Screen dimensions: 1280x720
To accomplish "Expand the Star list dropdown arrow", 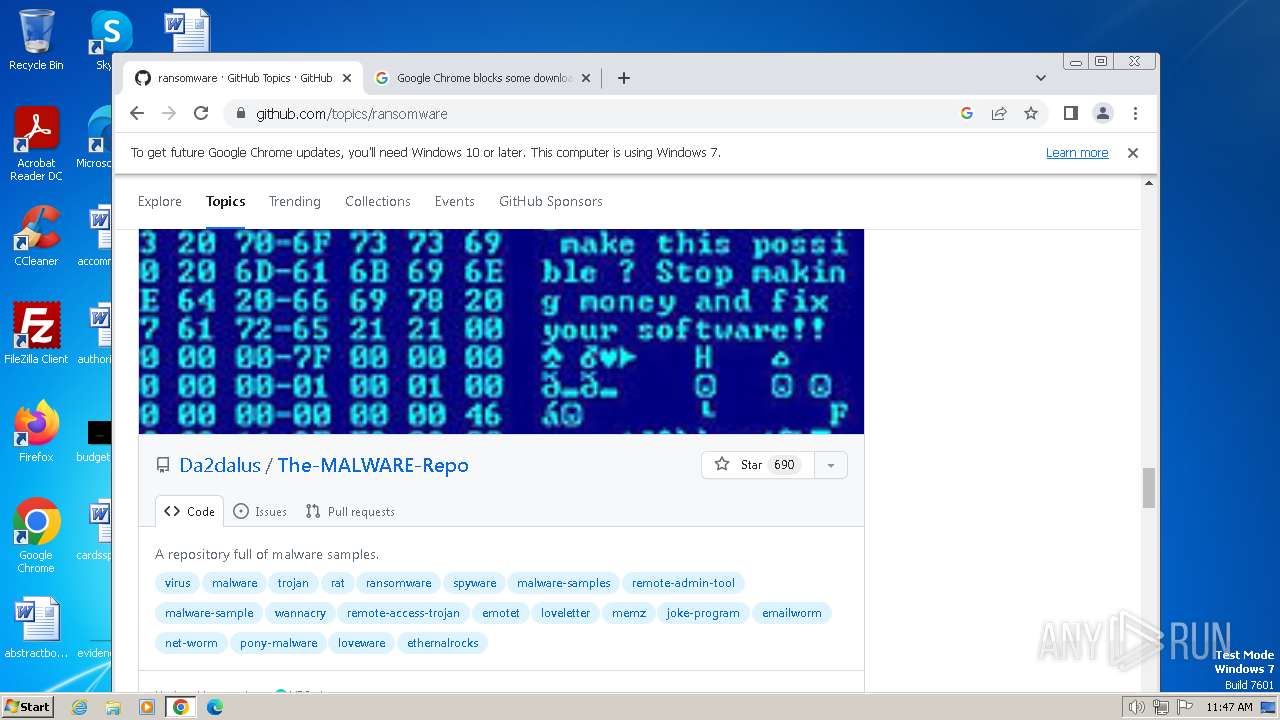I will (830, 465).
